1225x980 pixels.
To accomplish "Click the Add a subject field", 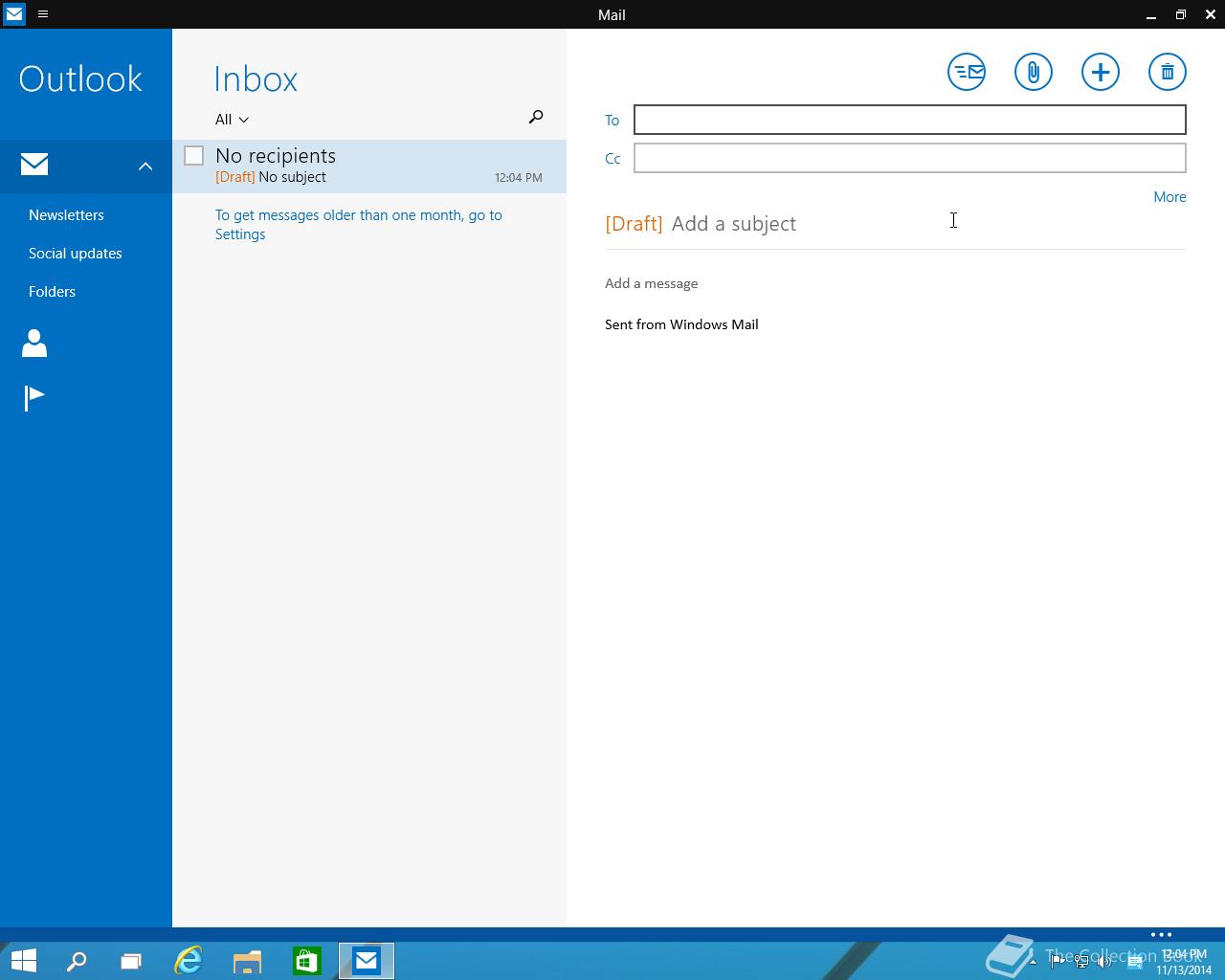I will (x=734, y=223).
